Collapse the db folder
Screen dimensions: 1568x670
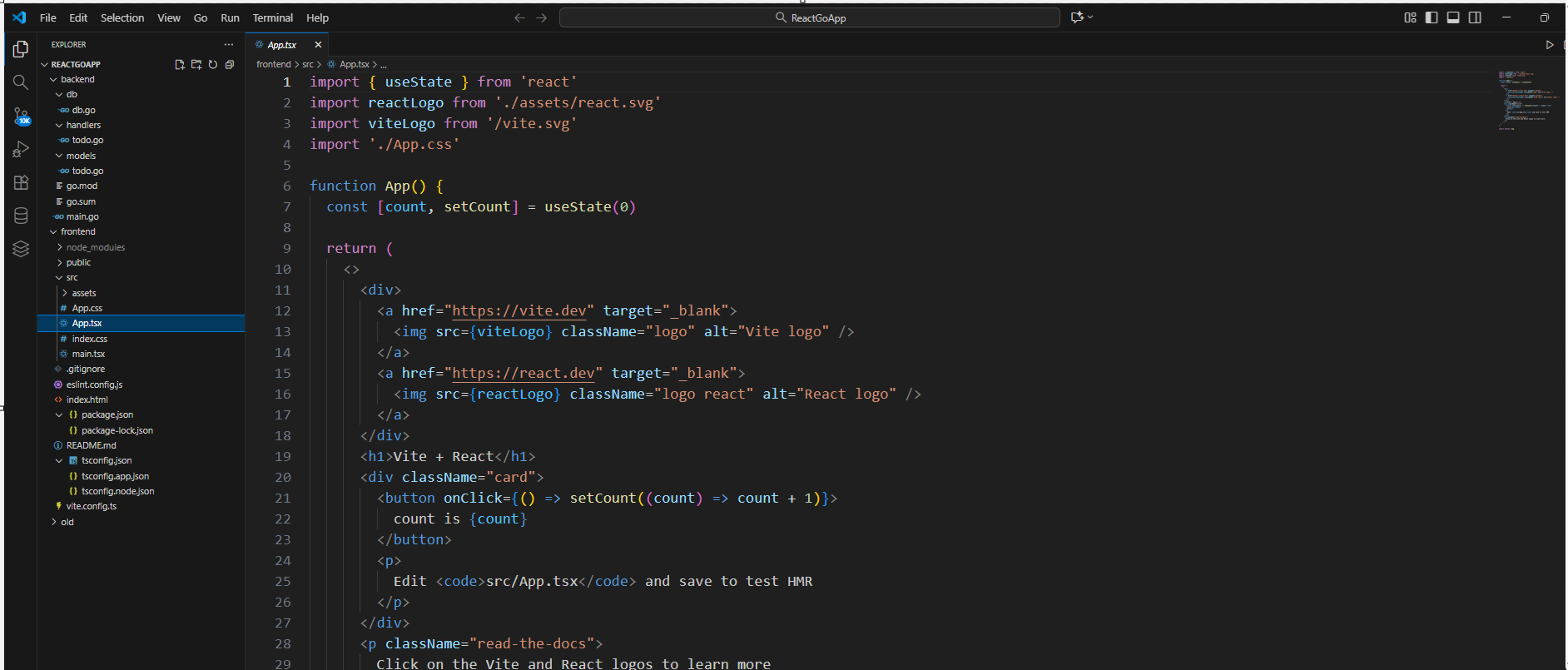pyautogui.click(x=59, y=95)
